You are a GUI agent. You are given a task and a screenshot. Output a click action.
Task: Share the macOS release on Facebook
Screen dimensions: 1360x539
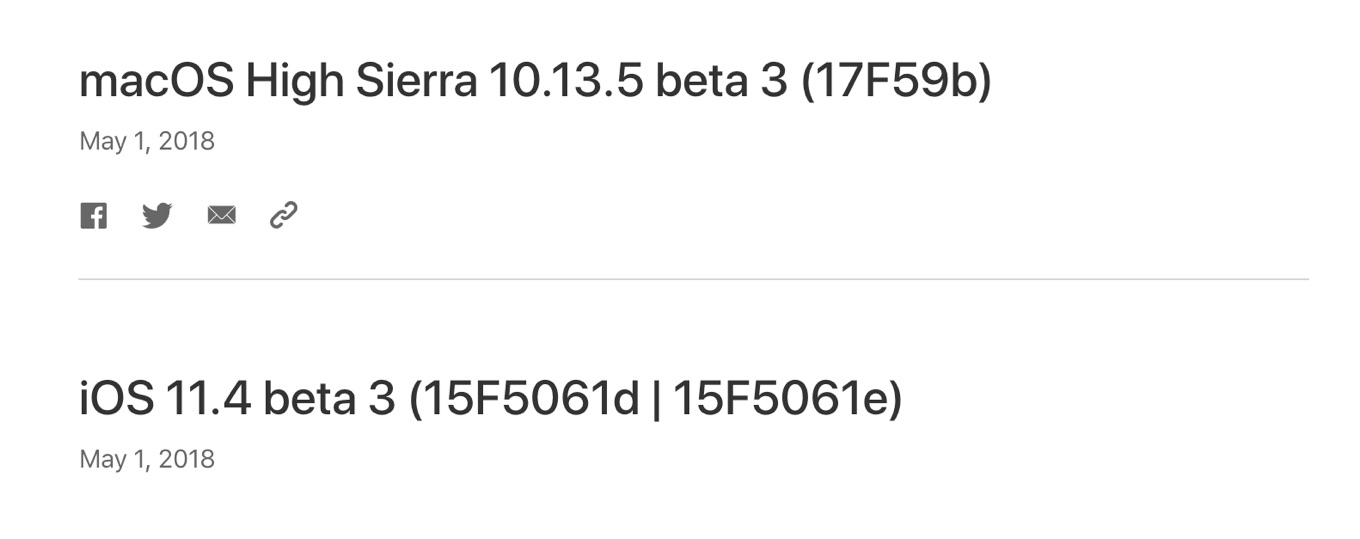(x=93, y=215)
